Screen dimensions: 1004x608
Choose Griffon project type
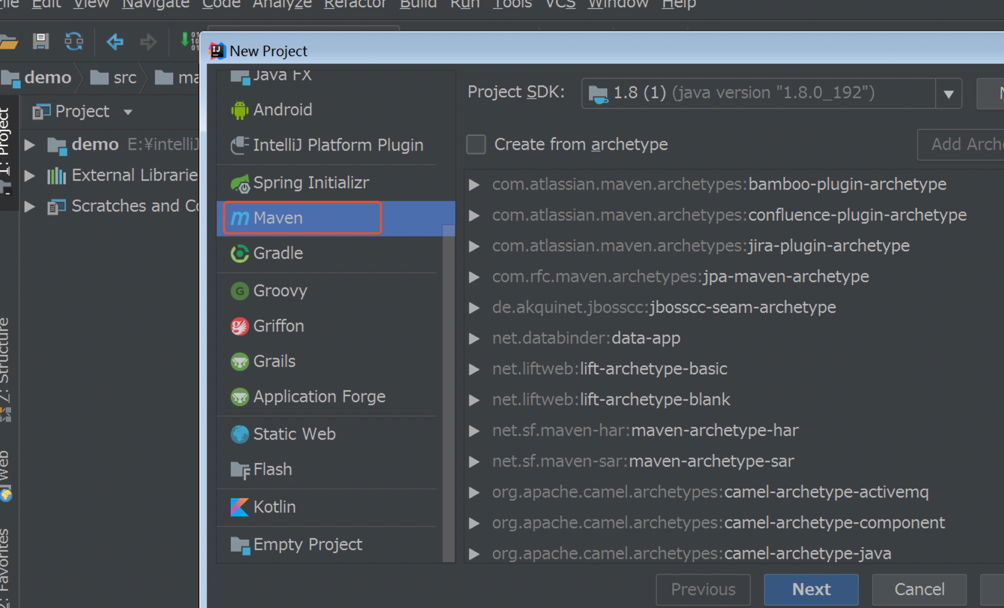pyautogui.click(x=336, y=326)
